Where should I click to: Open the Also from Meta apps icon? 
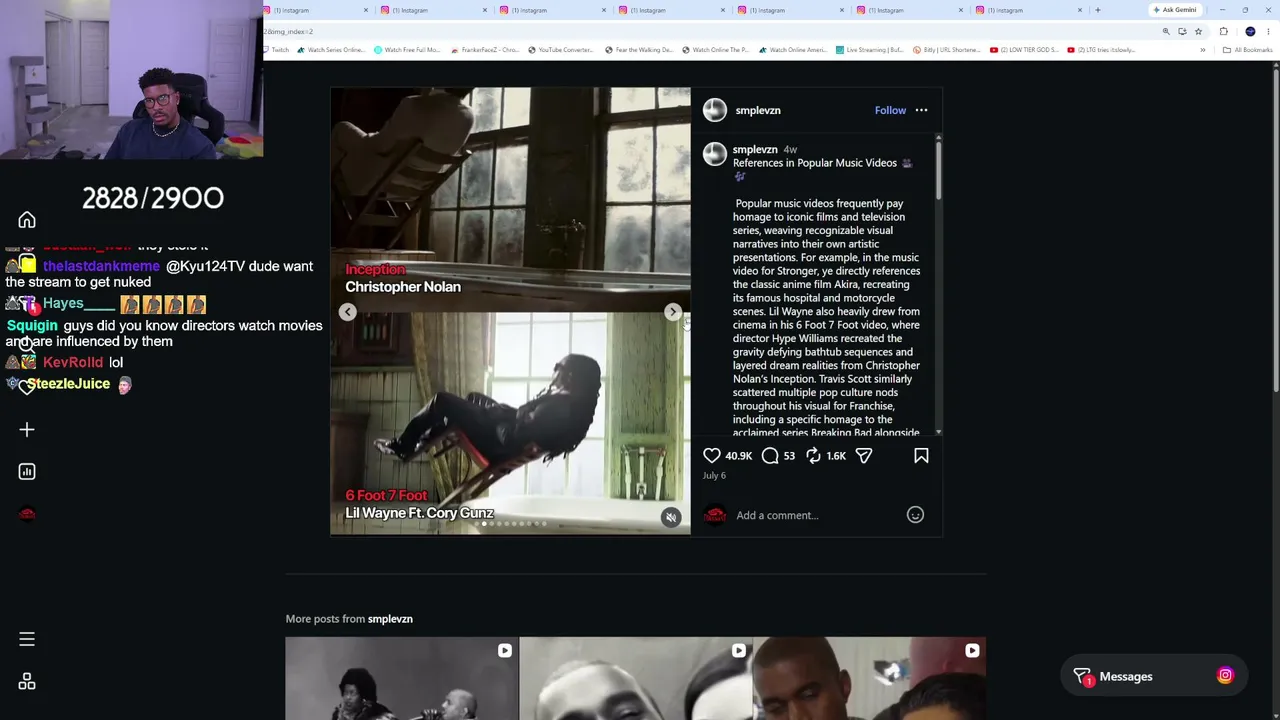pos(27,682)
